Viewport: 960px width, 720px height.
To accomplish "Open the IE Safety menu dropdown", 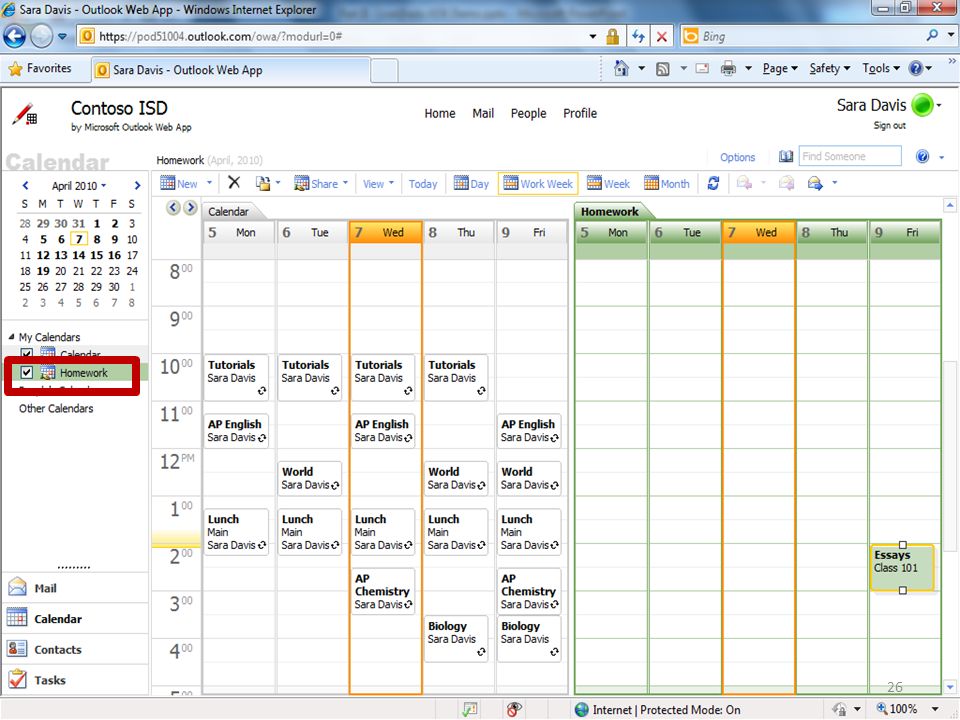I will click(830, 69).
